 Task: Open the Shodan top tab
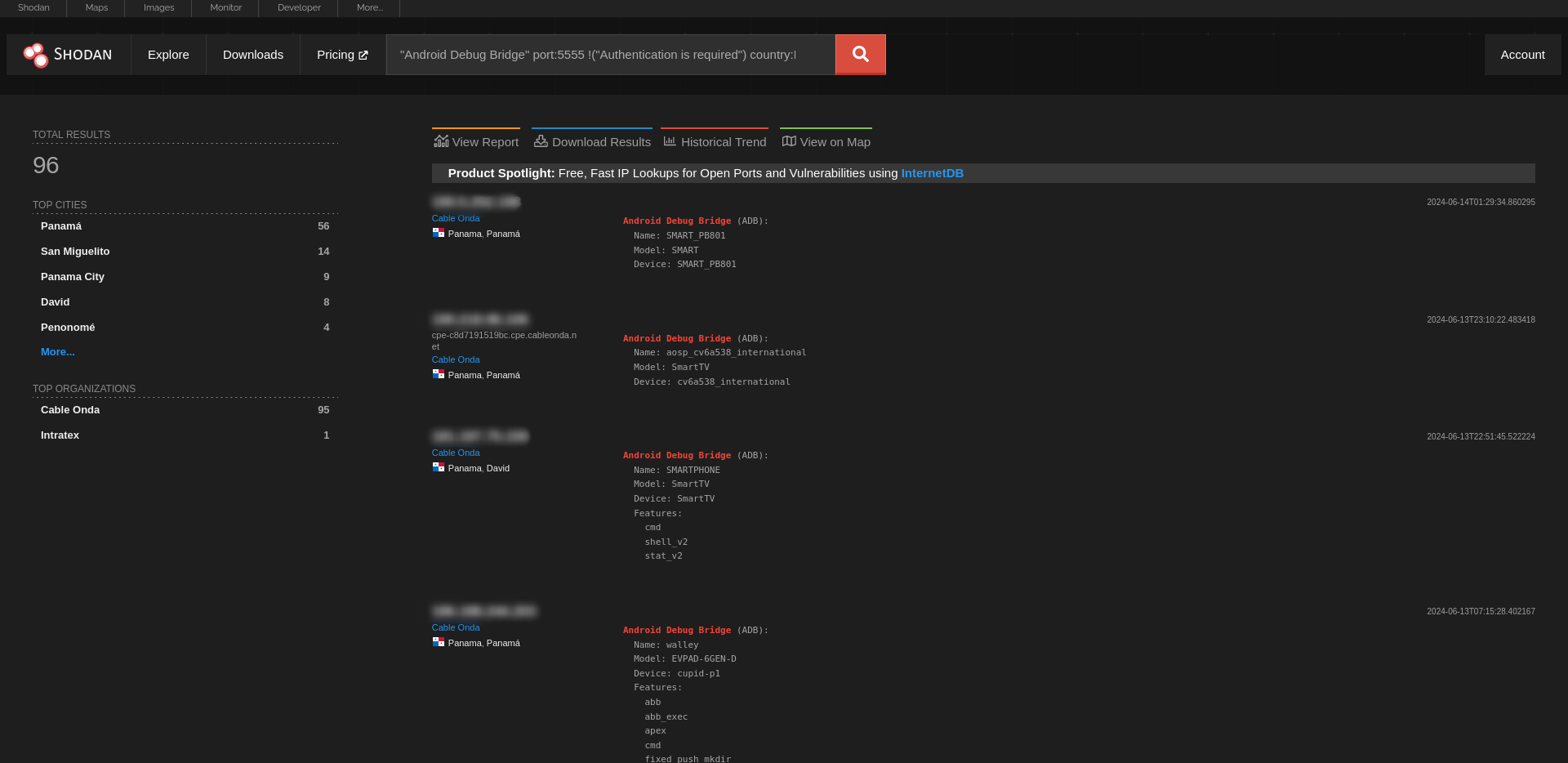(x=33, y=7)
